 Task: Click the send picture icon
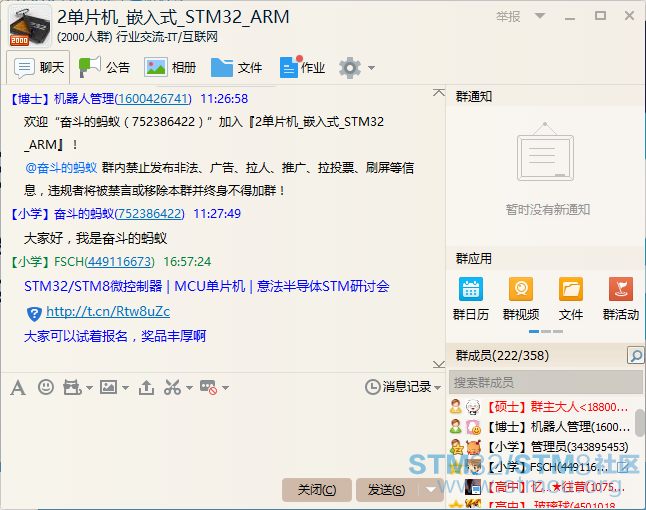pos(108,387)
